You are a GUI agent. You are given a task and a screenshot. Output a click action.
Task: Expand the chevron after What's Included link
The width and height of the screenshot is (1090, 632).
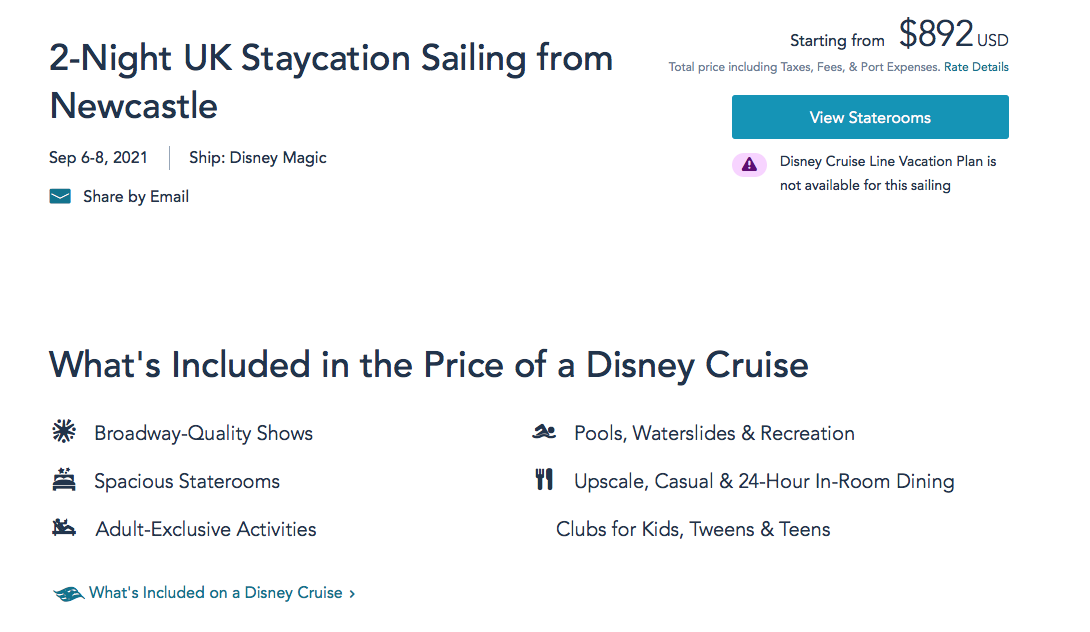(352, 594)
